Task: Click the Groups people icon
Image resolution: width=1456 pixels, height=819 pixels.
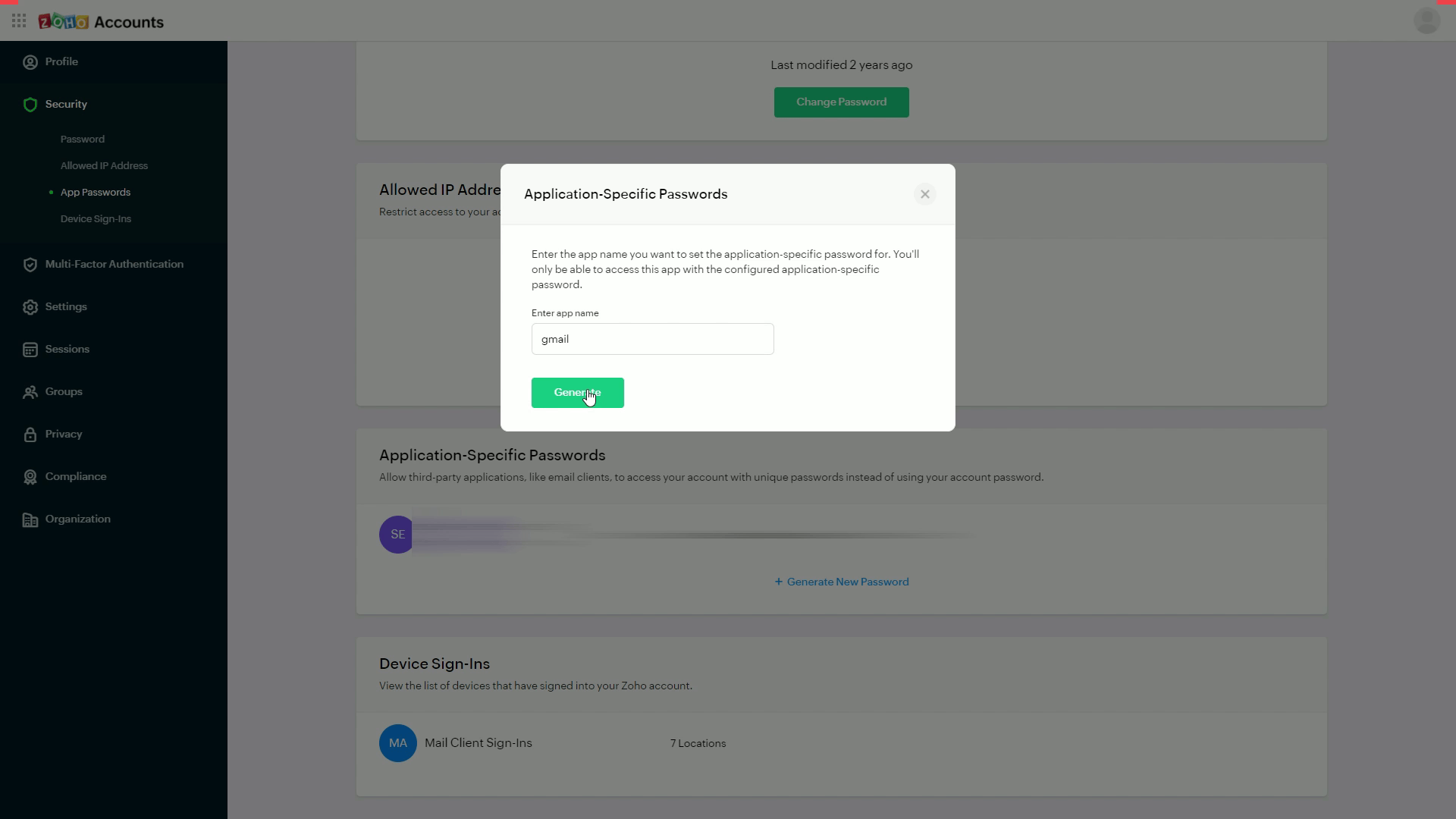Action: [x=30, y=392]
